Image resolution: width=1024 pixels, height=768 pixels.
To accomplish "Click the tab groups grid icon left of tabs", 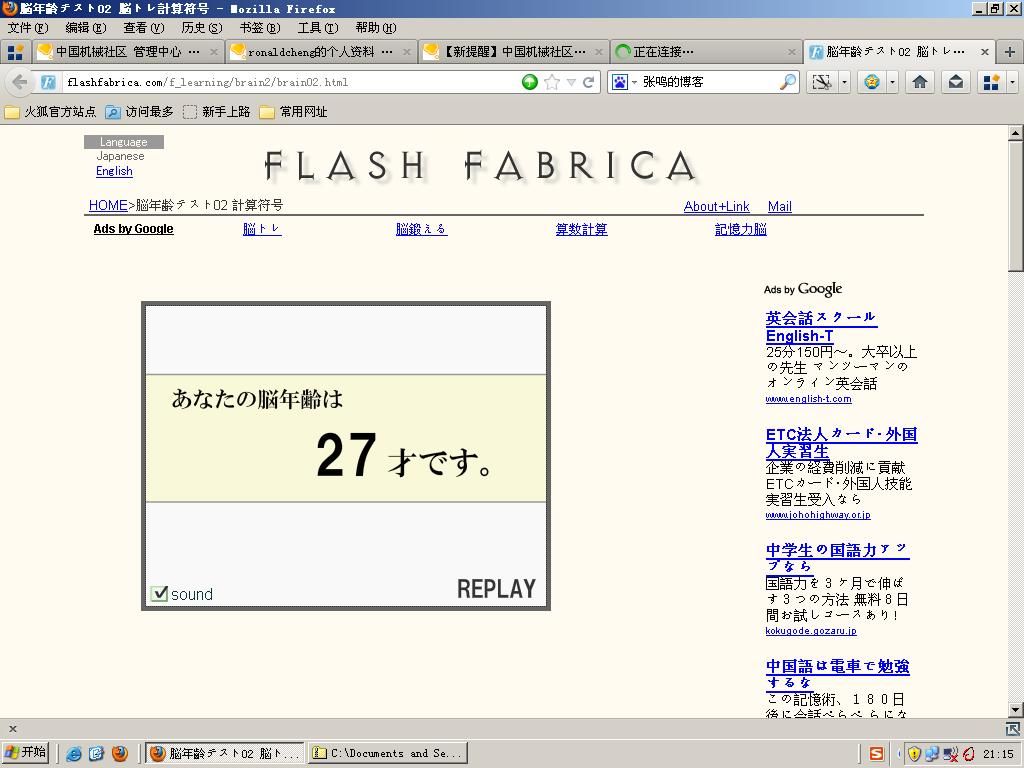I will coord(14,52).
